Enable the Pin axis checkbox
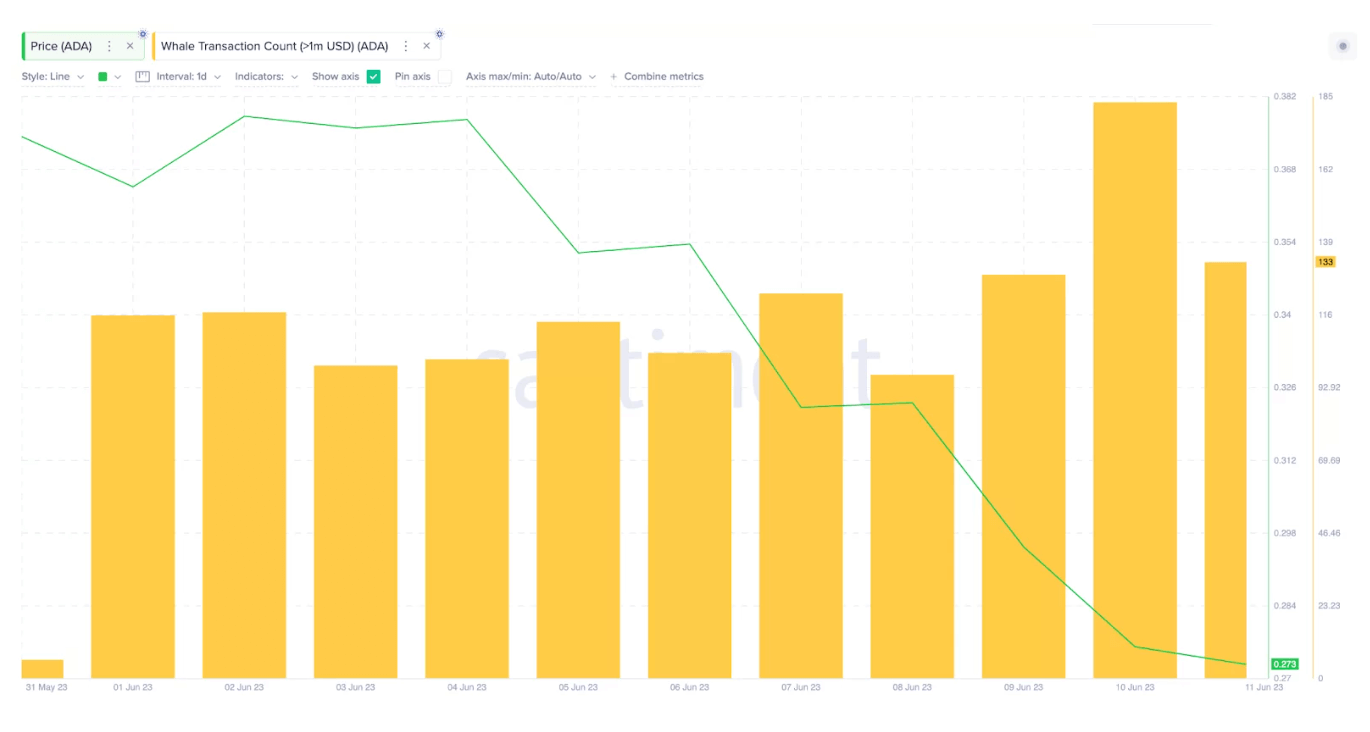Screen dimensions: 1370x732 point(444,76)
